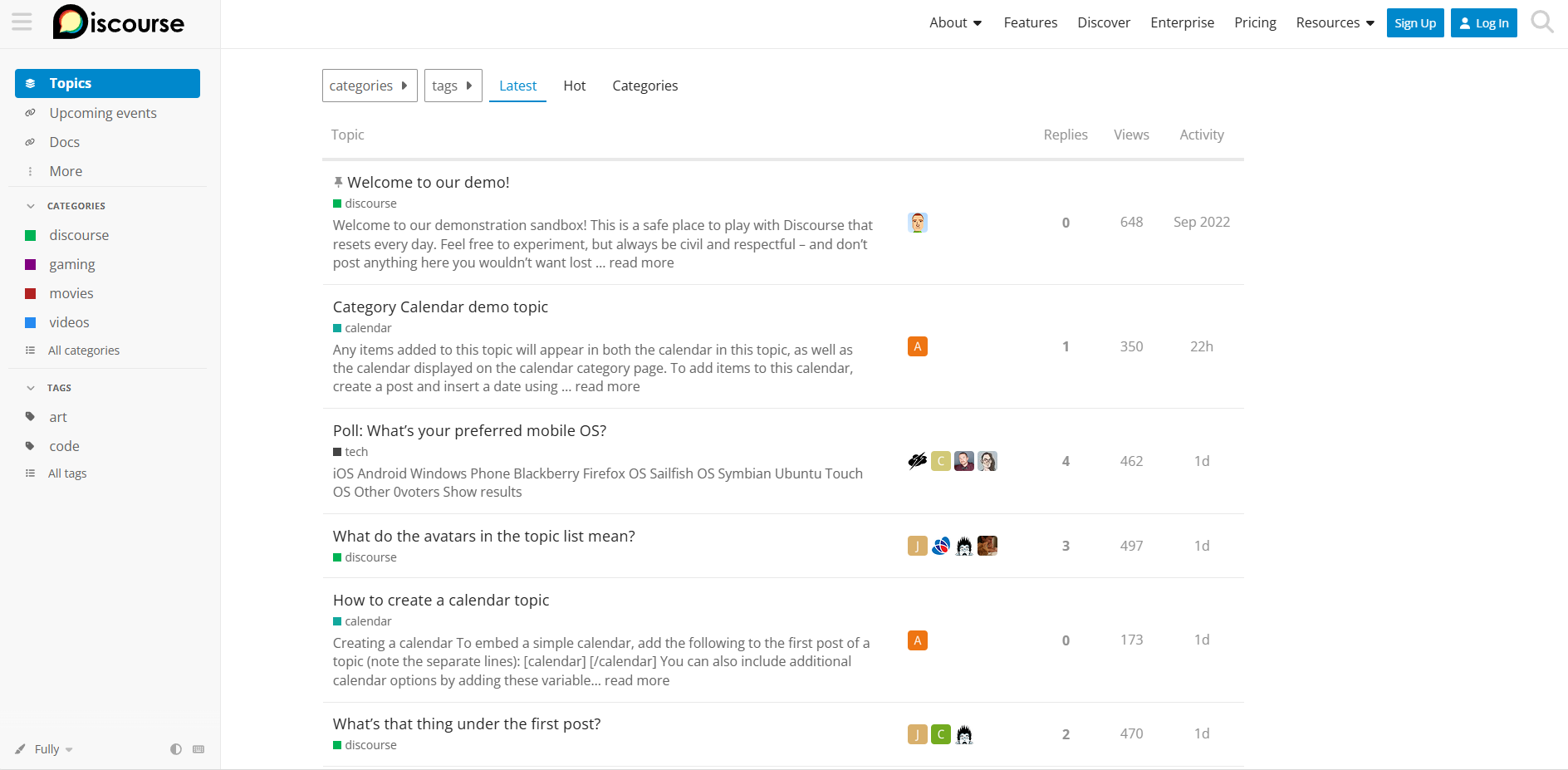Click the purple gaming category swatch

pos(31,265)
